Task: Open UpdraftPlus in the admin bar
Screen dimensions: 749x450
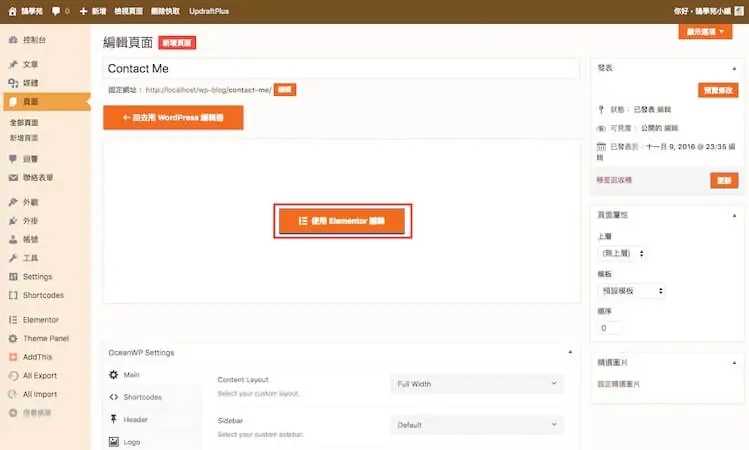Action: 209,11
